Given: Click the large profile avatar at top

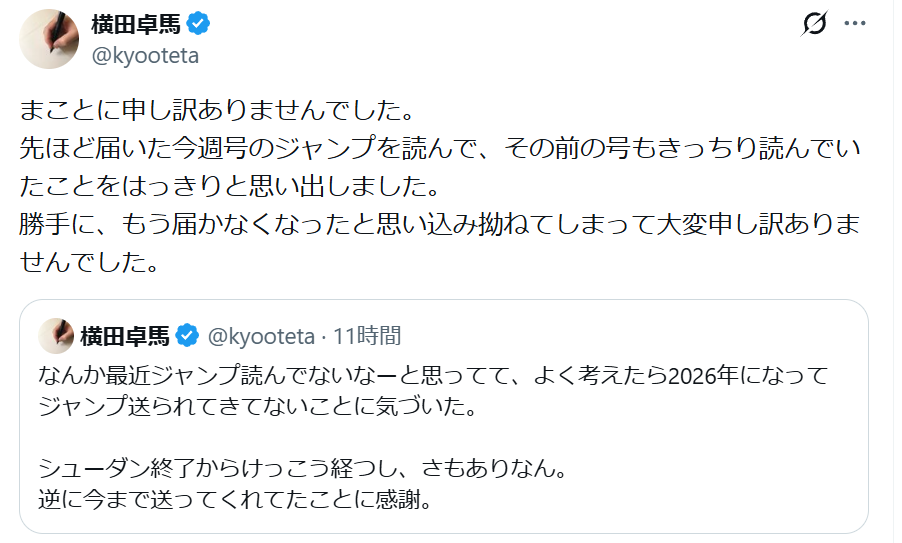Looking at the screenshot, I should click(49, 39).
